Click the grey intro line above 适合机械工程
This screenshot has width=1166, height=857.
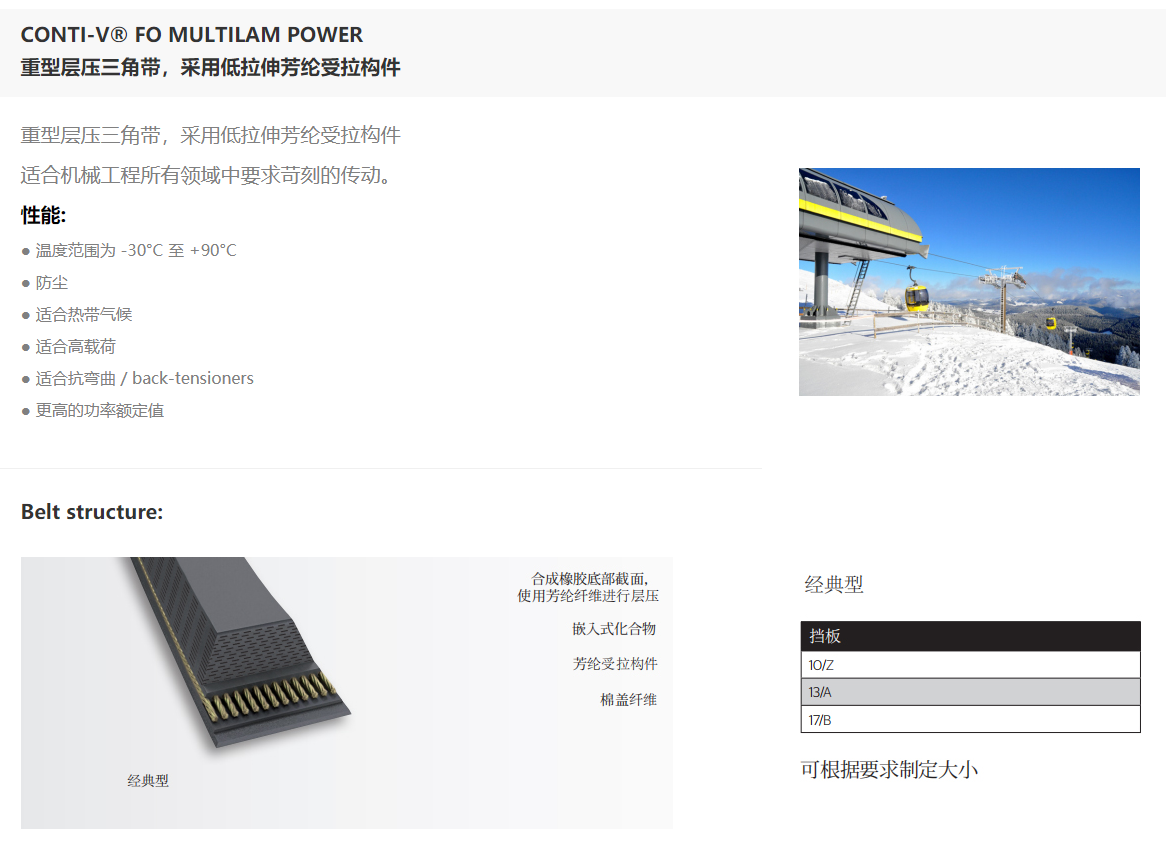click(x=210, y=135)
